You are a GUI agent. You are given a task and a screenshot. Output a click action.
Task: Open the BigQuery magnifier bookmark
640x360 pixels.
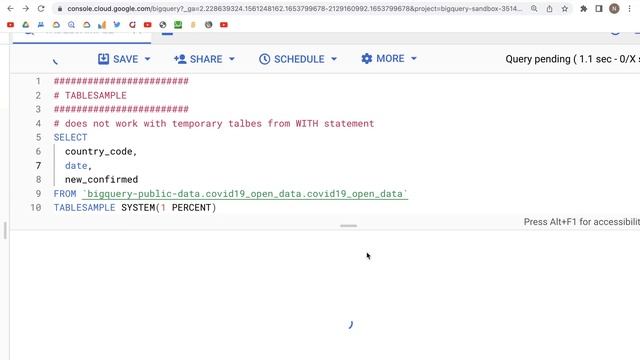tap(71, 25)
